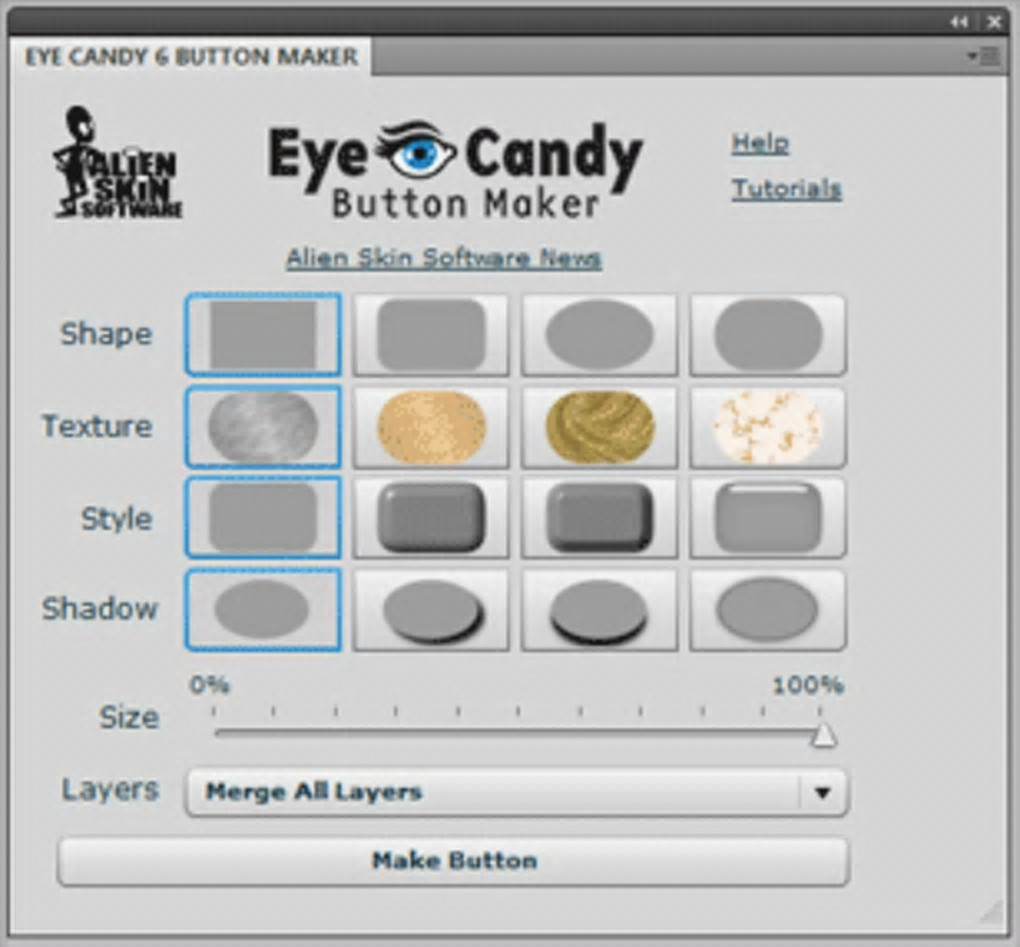The height and width of the screenshot is (947, 1020).
Task: Collapse the panel with double-arrow icon
Action: point(958,22)
